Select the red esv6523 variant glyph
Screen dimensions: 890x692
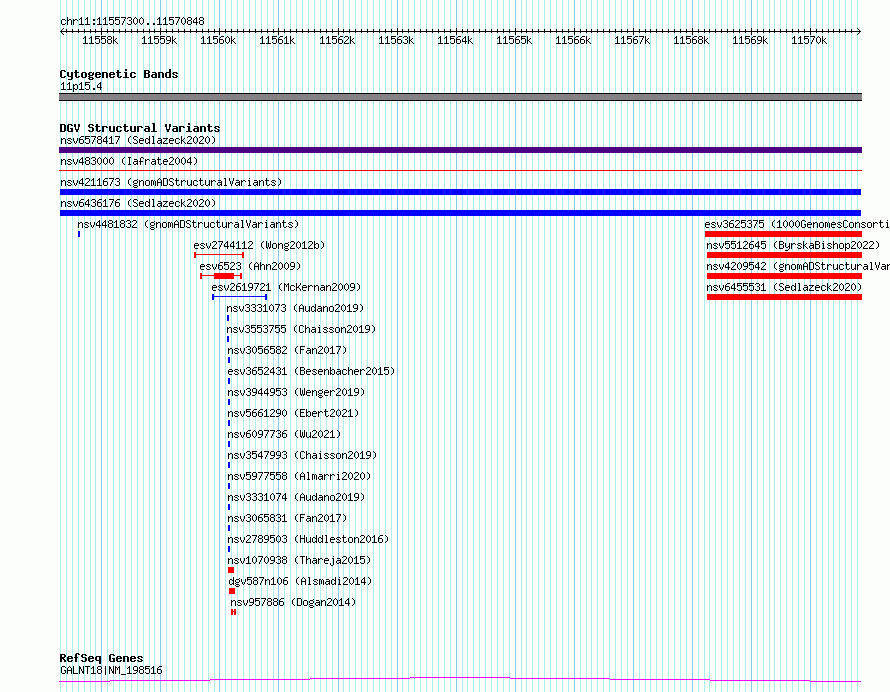tap(221, 276)
